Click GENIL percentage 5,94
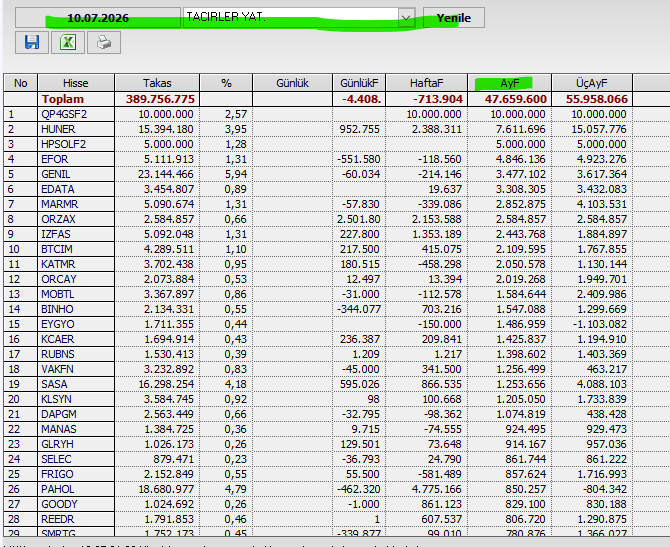This screenshot has height=547, width=670. click(236, 174)
